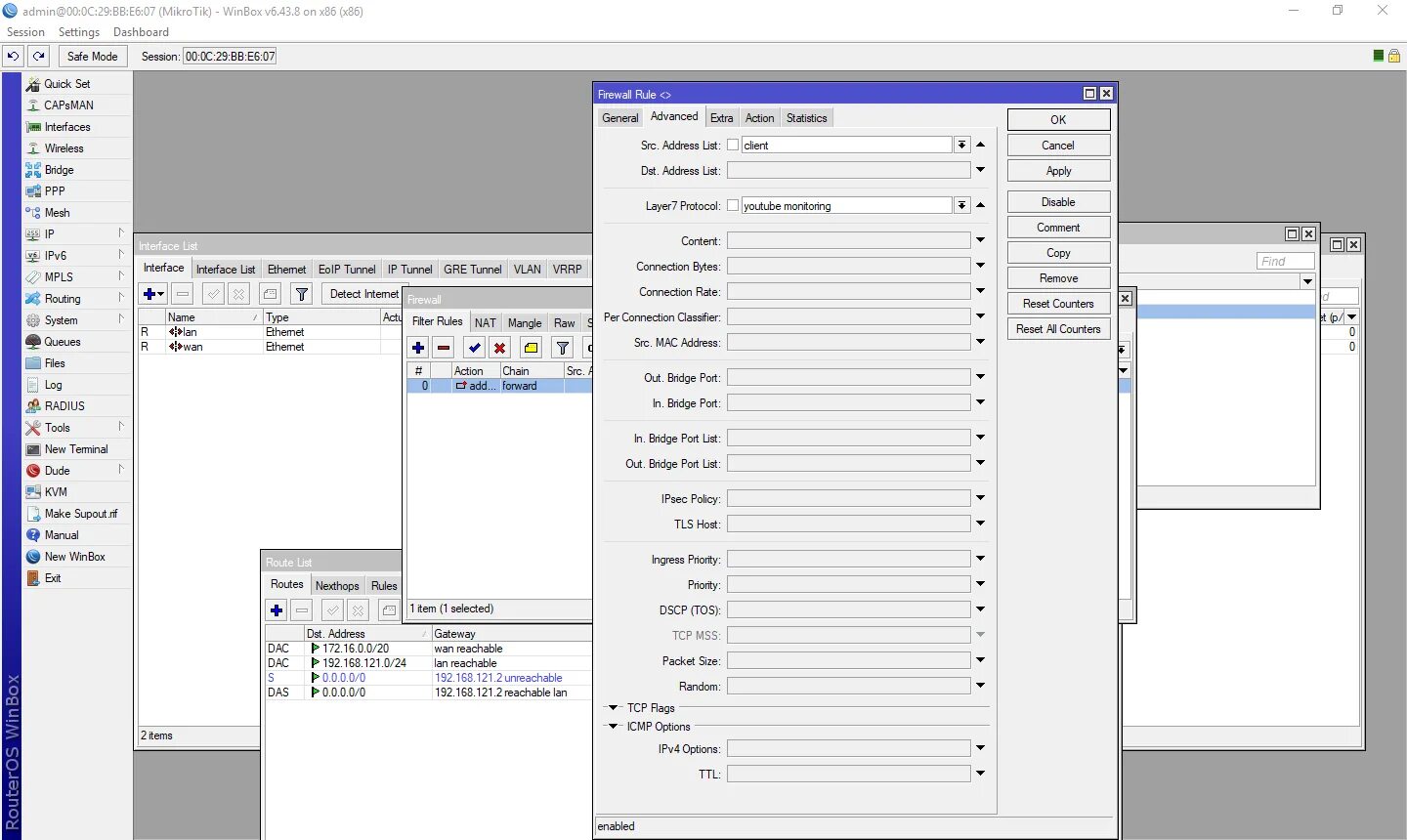Open the KVM sidebar item
Screen dimensions: 1407x840
click(56, 492)
